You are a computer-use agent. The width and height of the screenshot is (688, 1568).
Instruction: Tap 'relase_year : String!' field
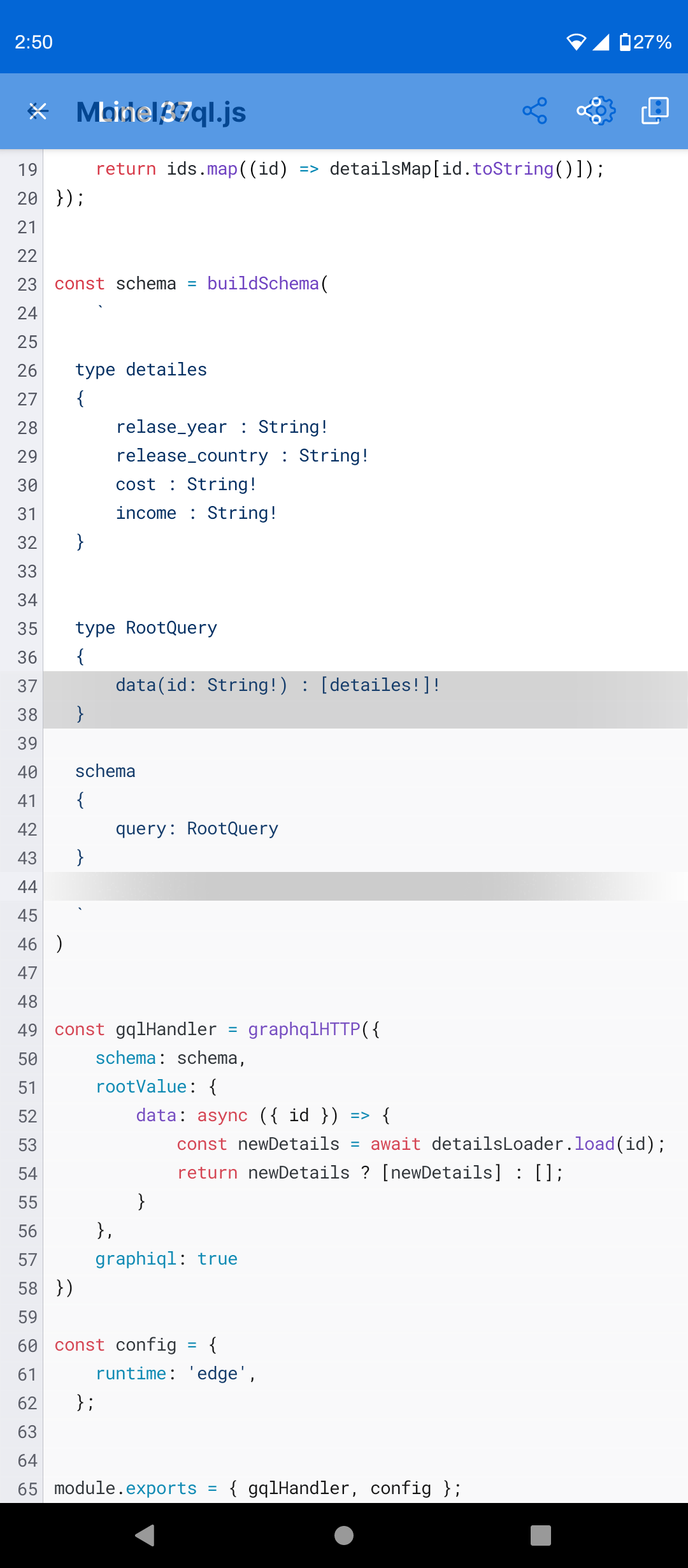(x=222, y=427)
